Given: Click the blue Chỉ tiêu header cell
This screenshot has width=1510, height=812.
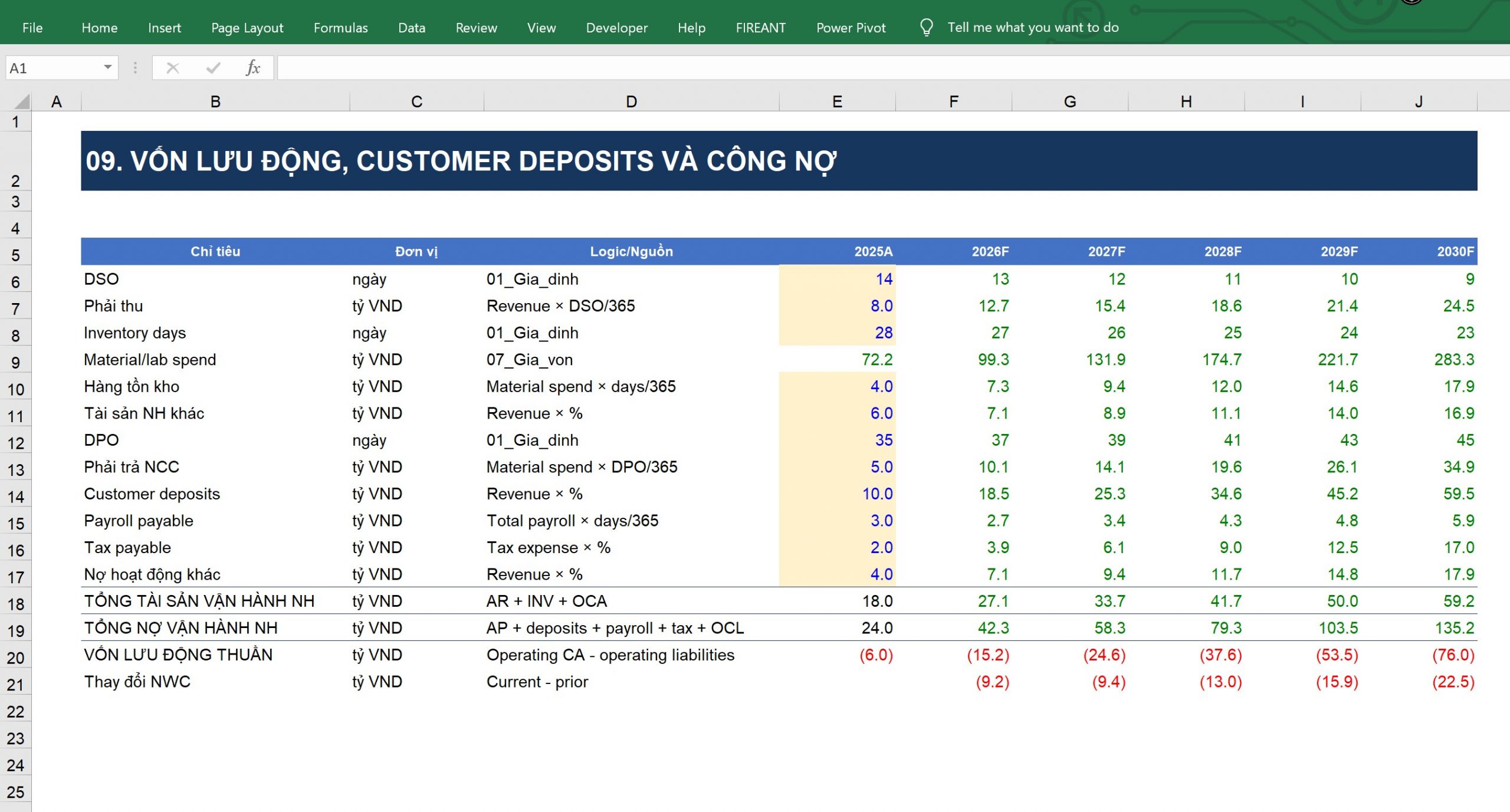Looking at the screenshot, I should [215, 251].
